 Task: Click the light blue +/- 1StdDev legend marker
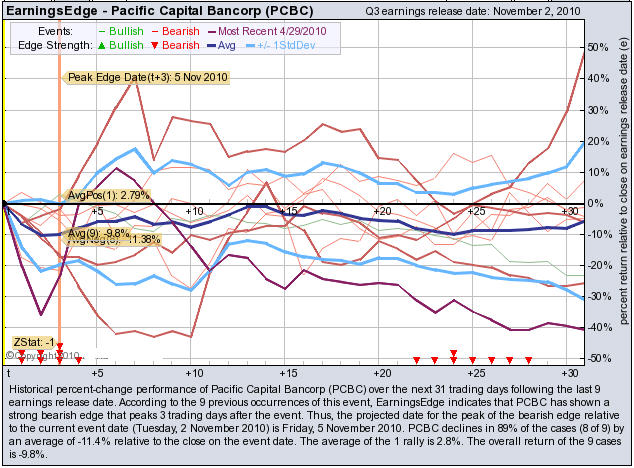coord(267,46)
